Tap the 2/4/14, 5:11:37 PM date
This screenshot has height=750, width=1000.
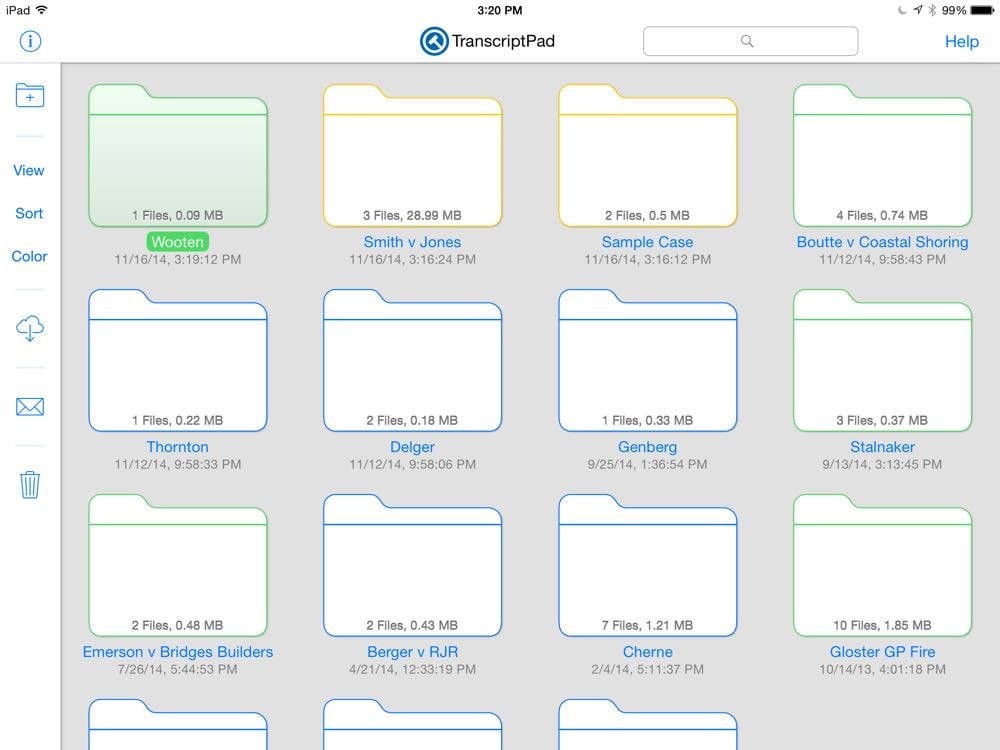pyautogui.click(x=647, y=670)
